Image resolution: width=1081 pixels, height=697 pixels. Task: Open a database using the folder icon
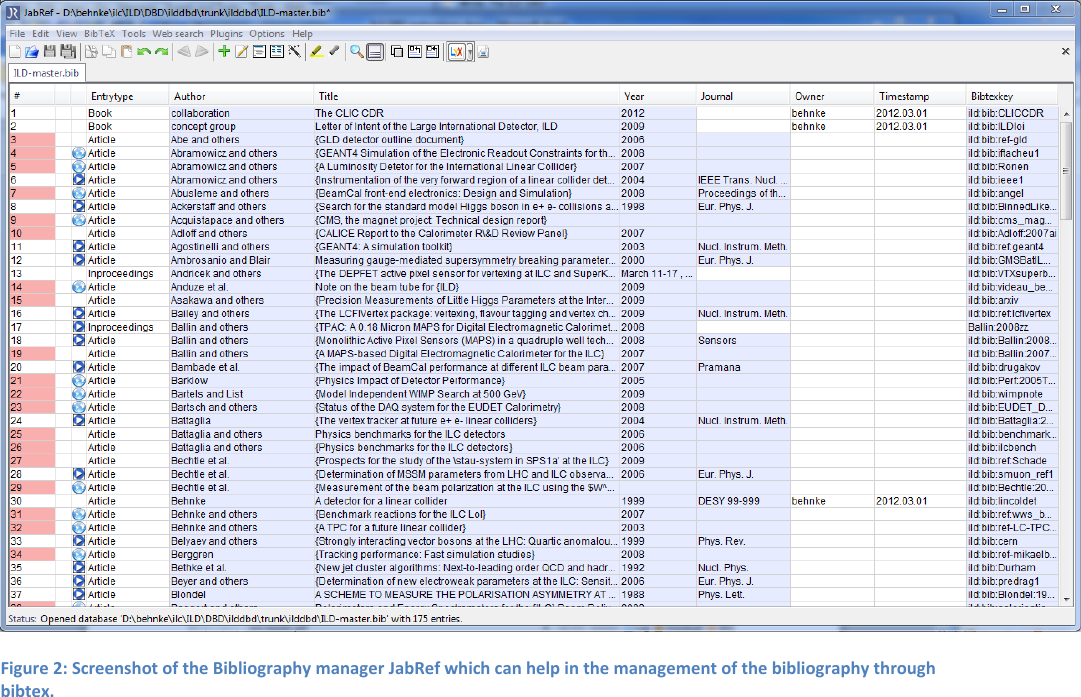(31, 51)
